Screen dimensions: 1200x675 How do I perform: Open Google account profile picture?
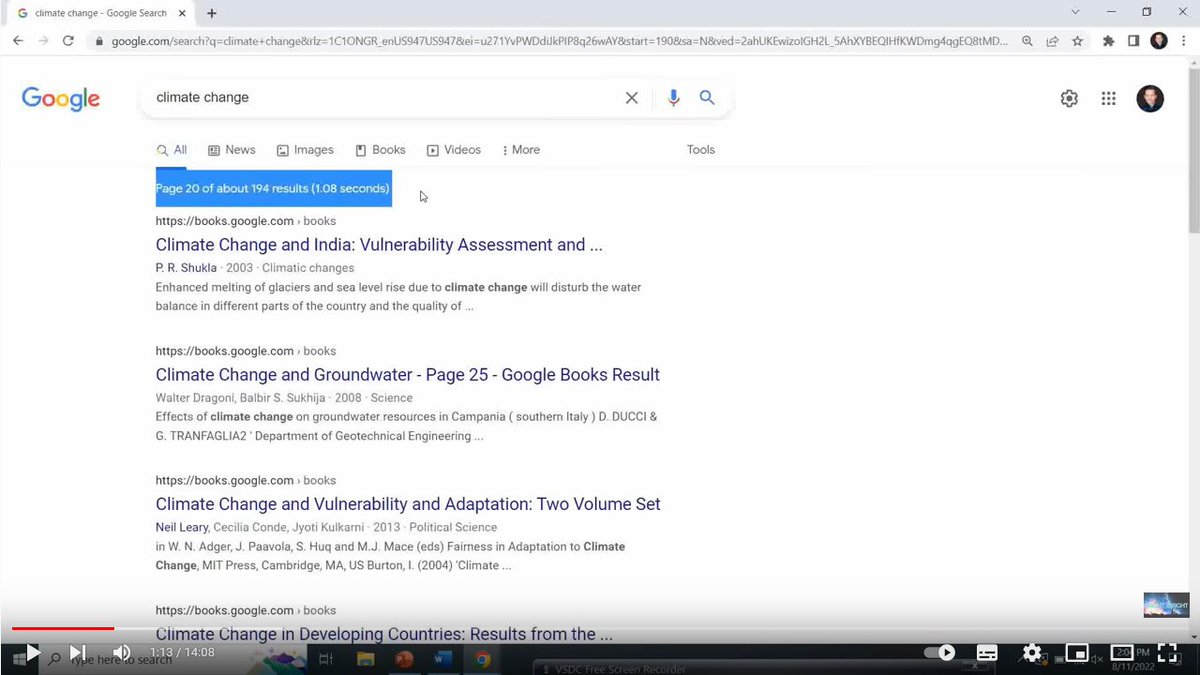pyautogui.click(x=1150, y=98)
